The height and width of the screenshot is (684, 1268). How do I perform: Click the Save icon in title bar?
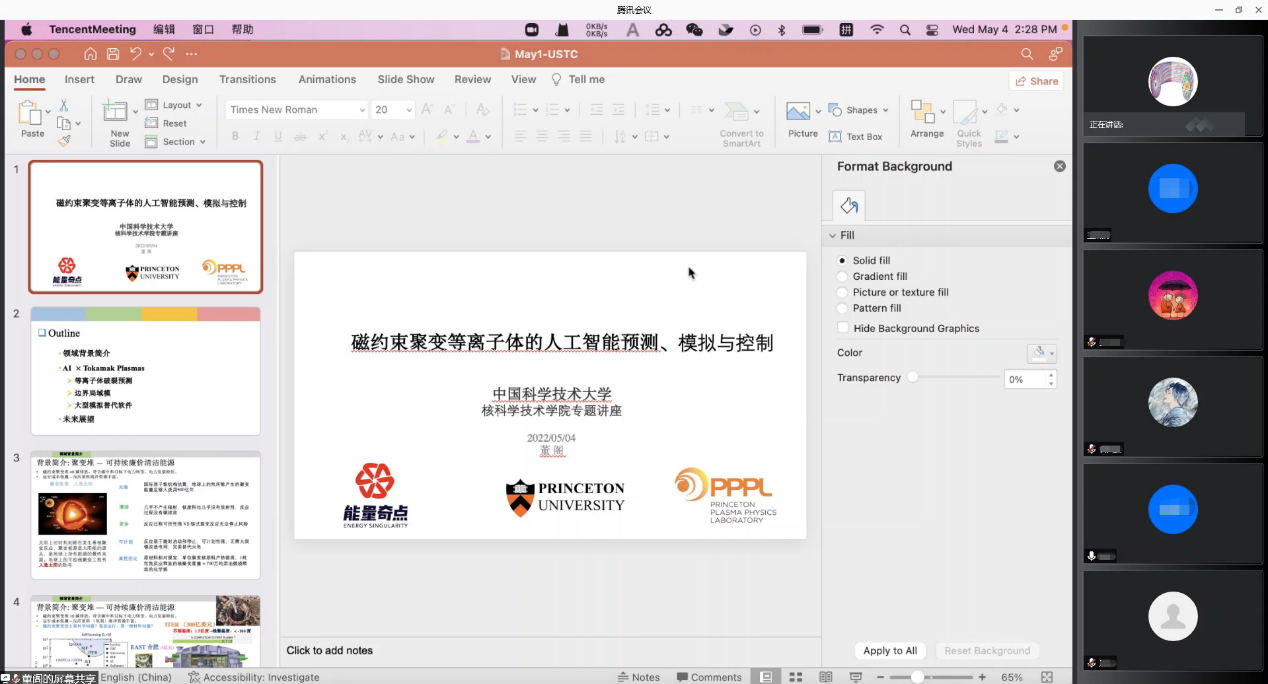[x=113, y=54]
